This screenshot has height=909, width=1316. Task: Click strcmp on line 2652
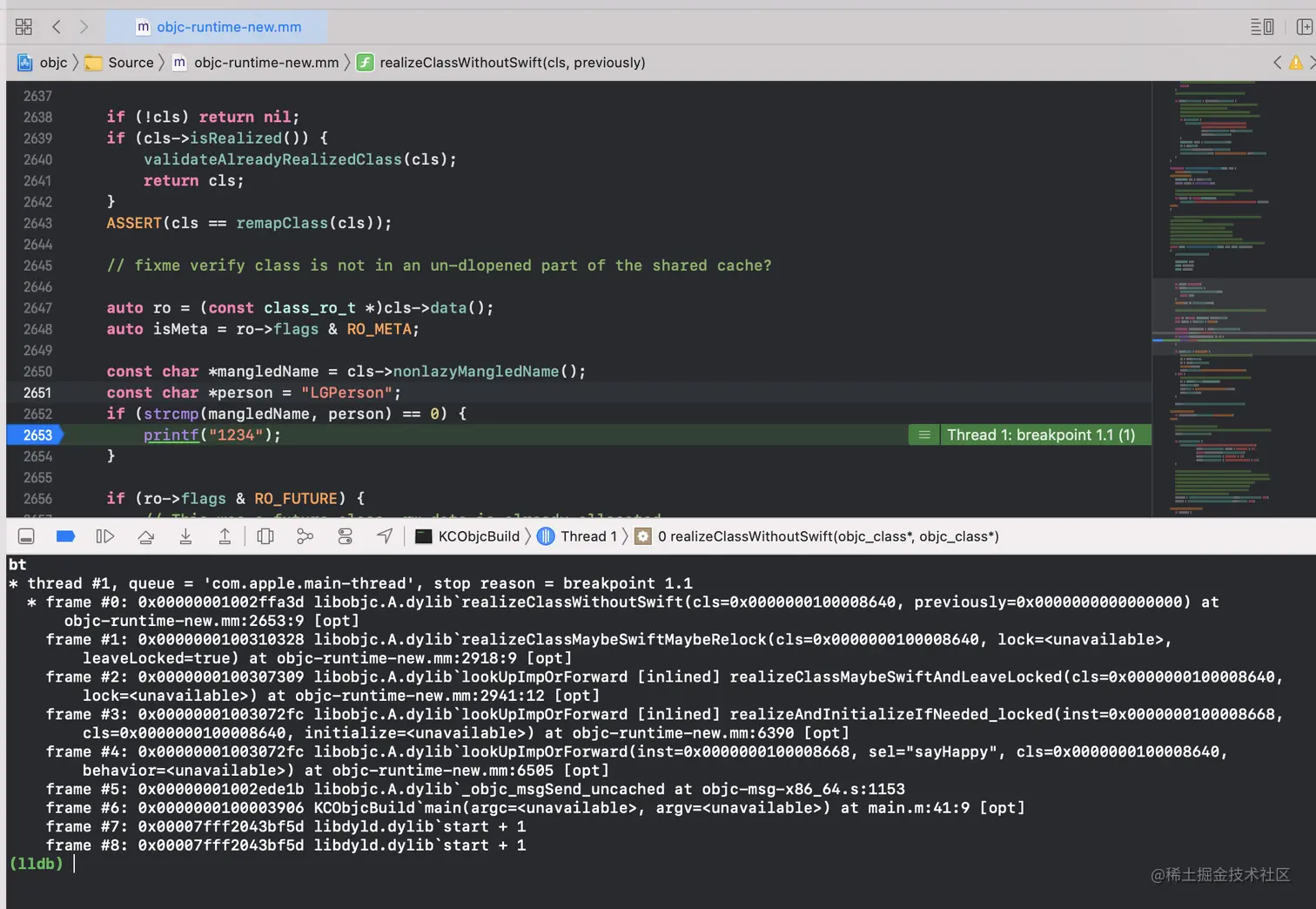[x=171, y=414]
